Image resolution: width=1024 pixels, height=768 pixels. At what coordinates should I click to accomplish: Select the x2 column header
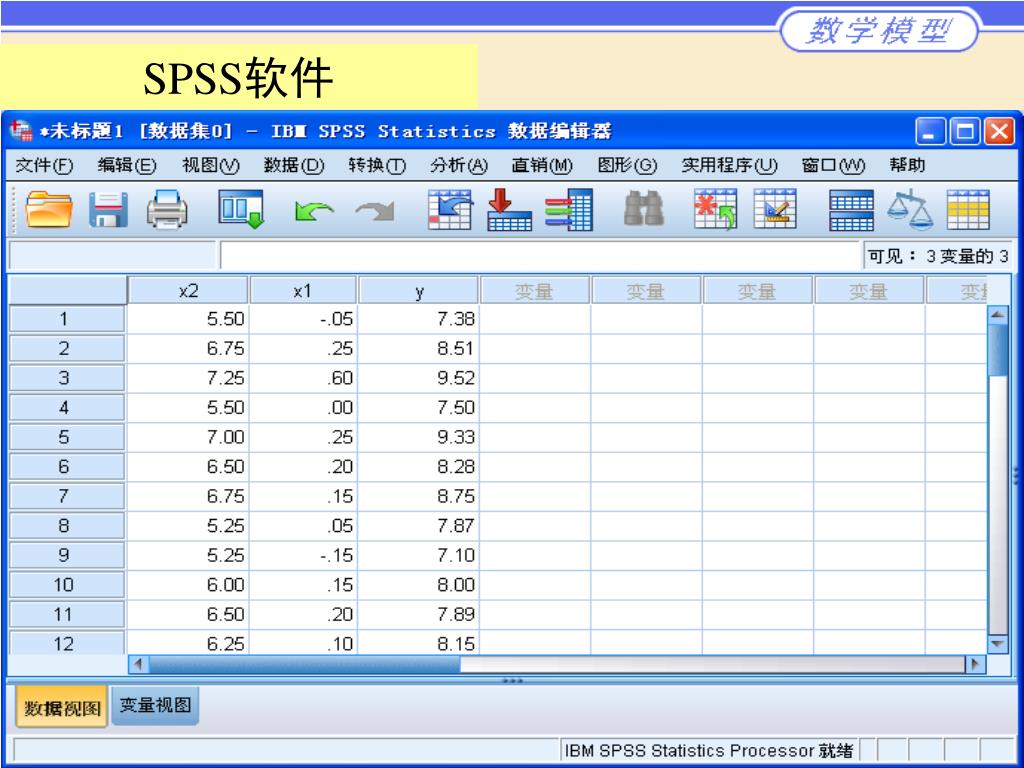(x=188, y=291)
